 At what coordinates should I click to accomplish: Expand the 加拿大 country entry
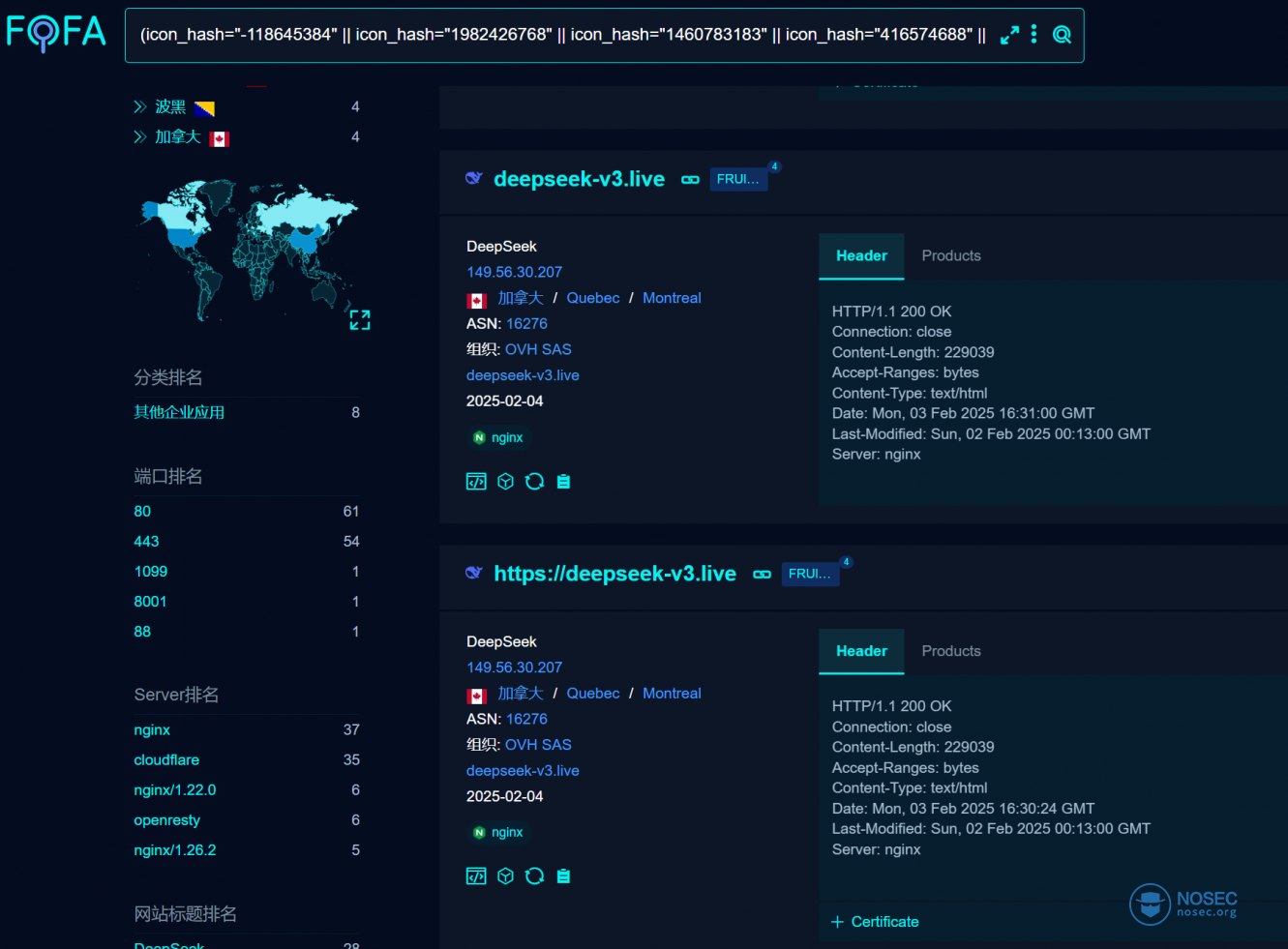140,137
